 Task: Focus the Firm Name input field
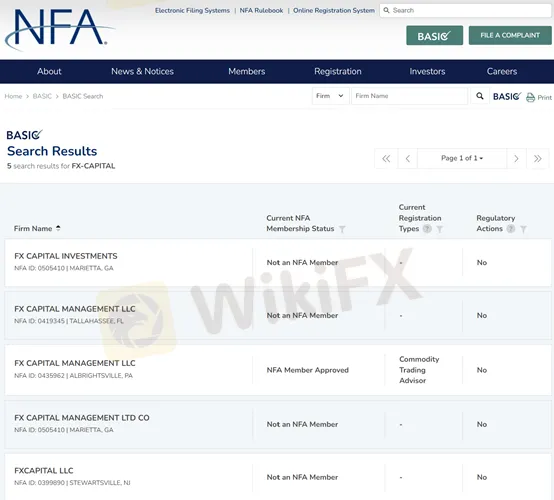[409, 96]
